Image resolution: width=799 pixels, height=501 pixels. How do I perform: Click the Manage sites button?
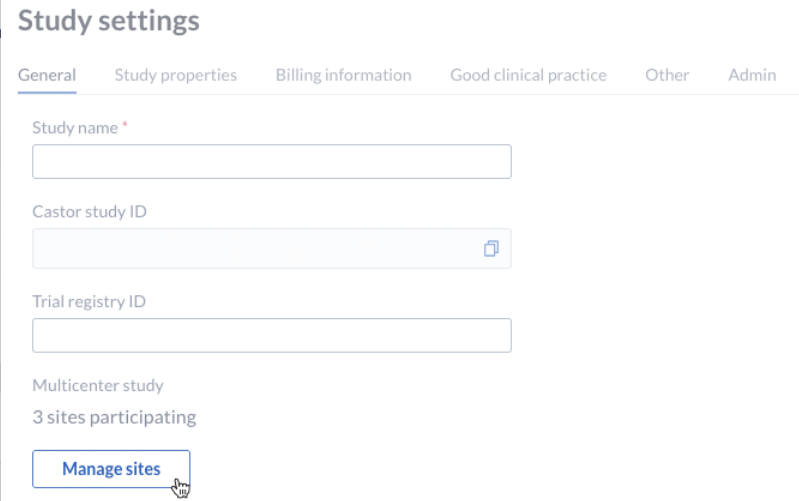[x=111, y=469]
